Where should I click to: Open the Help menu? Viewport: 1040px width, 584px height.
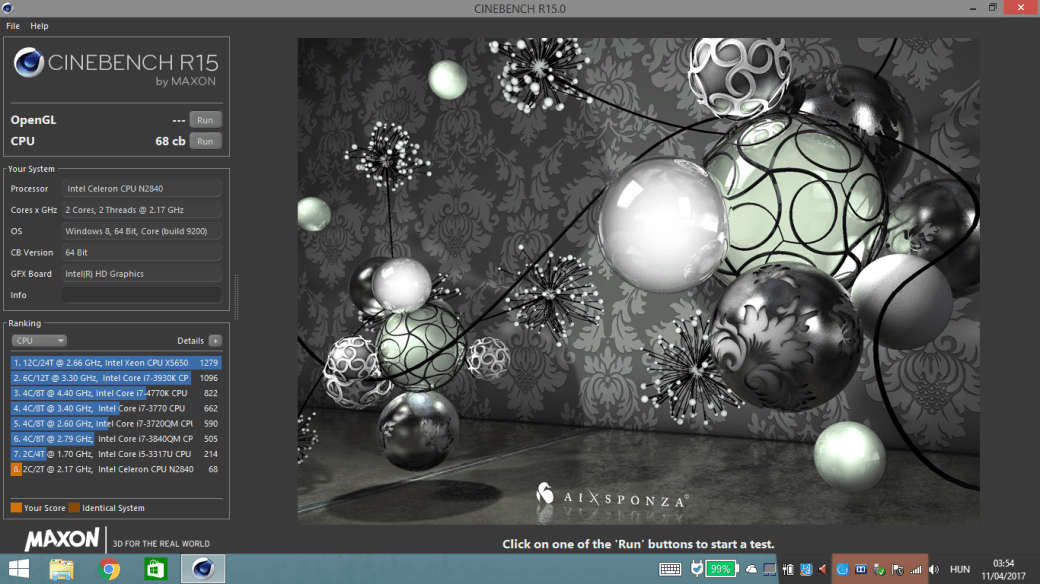click(x=39, y=26)
